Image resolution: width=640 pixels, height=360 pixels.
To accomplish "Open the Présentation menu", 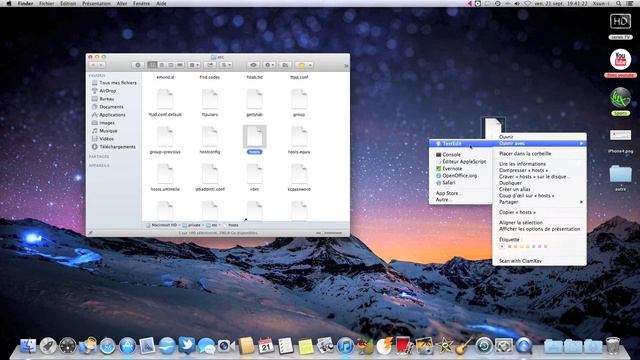I will pos(96,3).
